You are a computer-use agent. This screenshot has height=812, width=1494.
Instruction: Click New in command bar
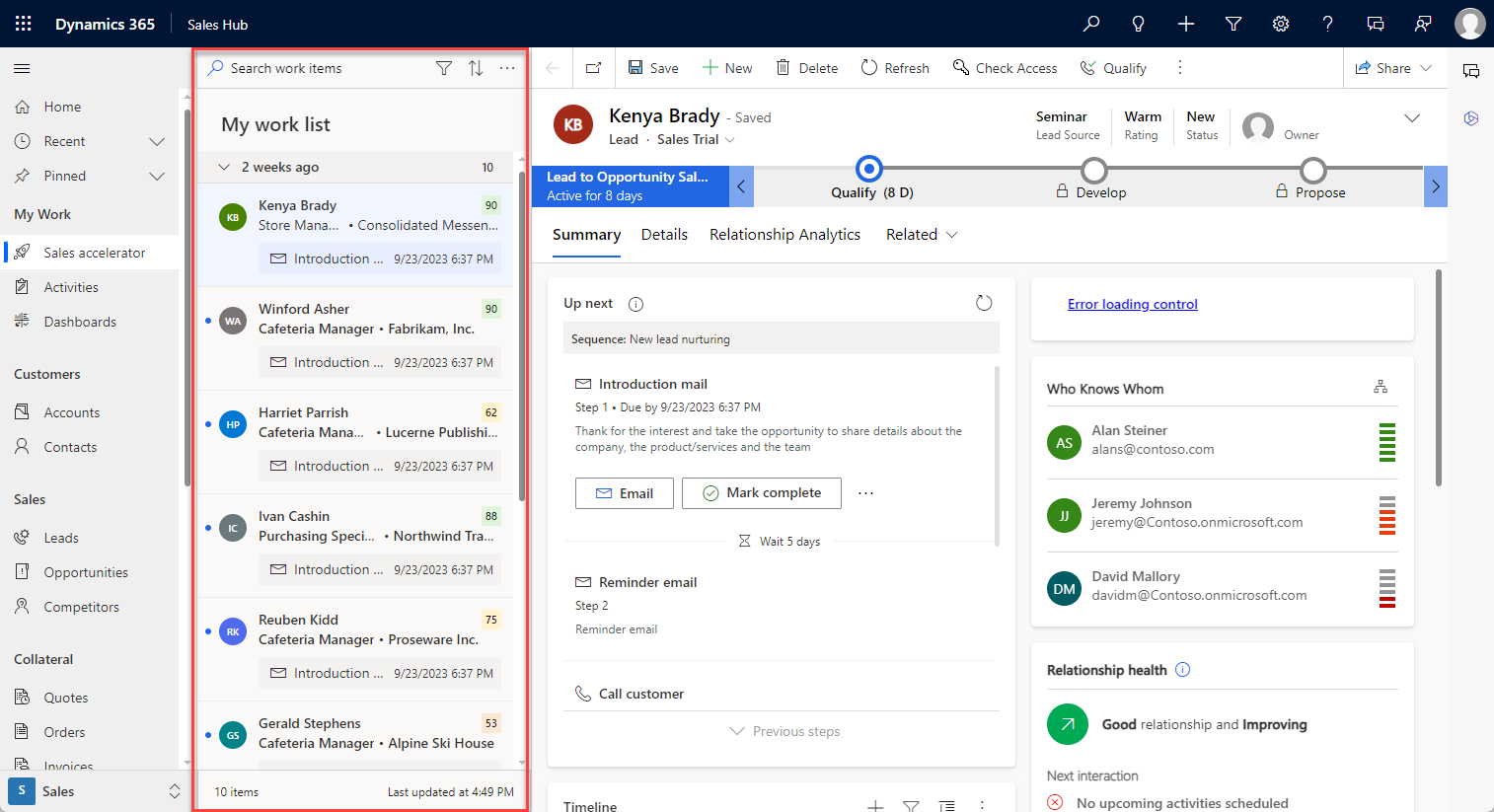(727, 68)
